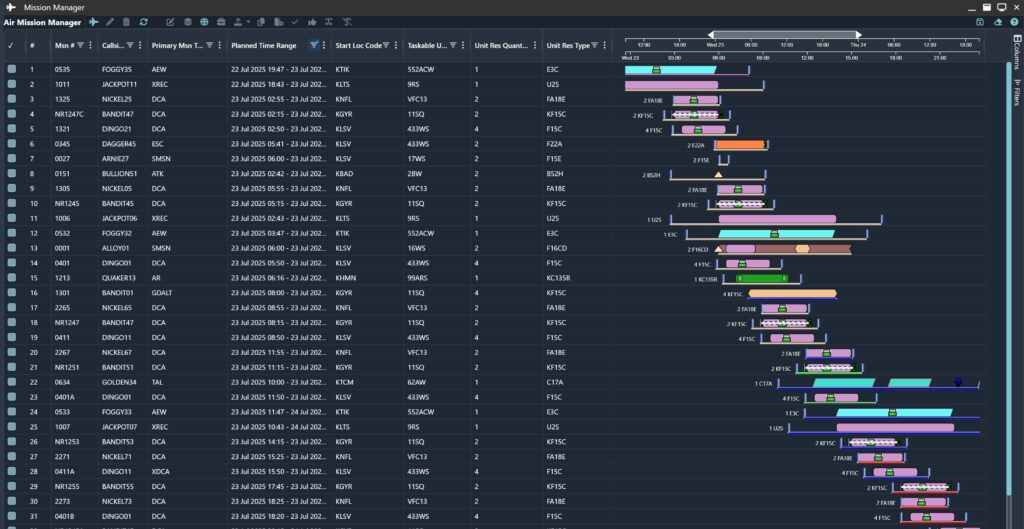This screenshot has width=1024, height=529.
Task: Click the thumbs-up toolbar icon
Action: [312, 22]
